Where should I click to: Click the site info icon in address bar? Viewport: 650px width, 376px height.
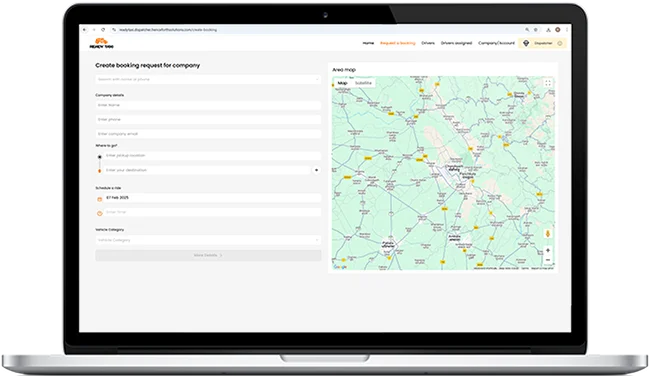114,30
